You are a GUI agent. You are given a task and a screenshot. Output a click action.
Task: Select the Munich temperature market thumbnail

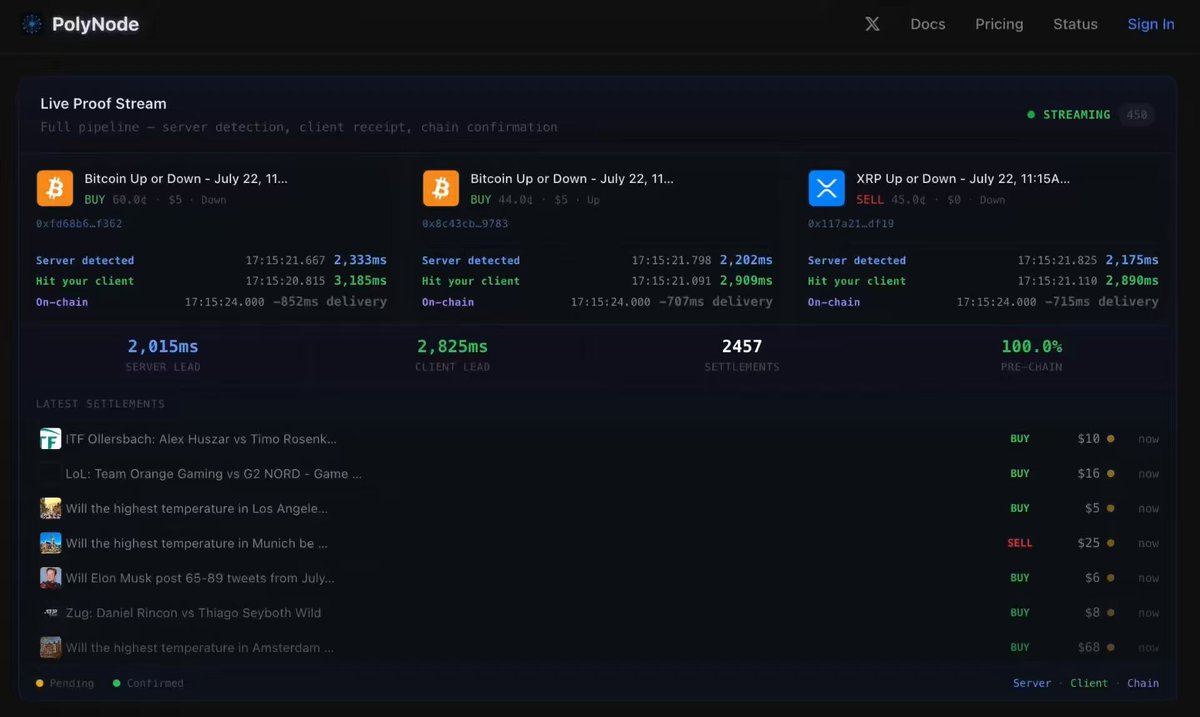click(x=50, y=543)
